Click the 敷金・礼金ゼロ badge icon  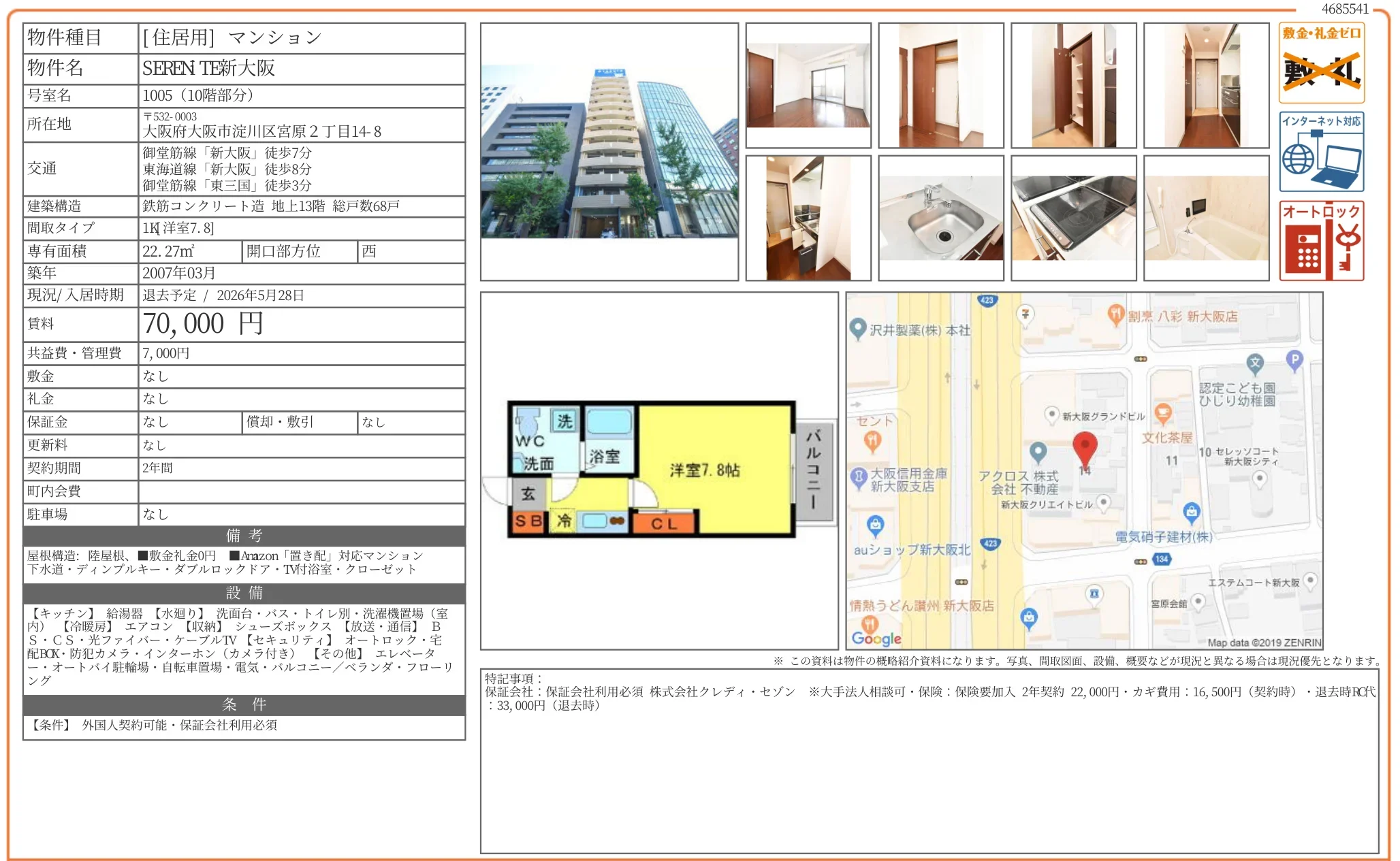pos(1321,63)
